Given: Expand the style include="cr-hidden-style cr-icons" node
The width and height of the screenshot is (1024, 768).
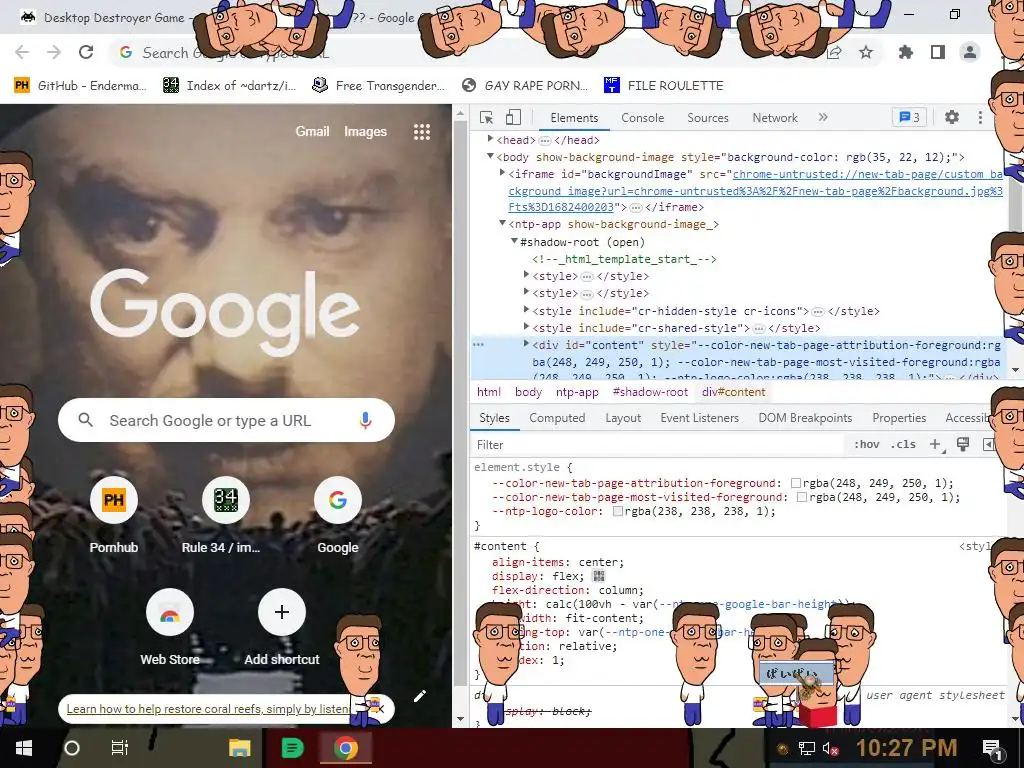Looking at the screenshot, I should [526, 310].
